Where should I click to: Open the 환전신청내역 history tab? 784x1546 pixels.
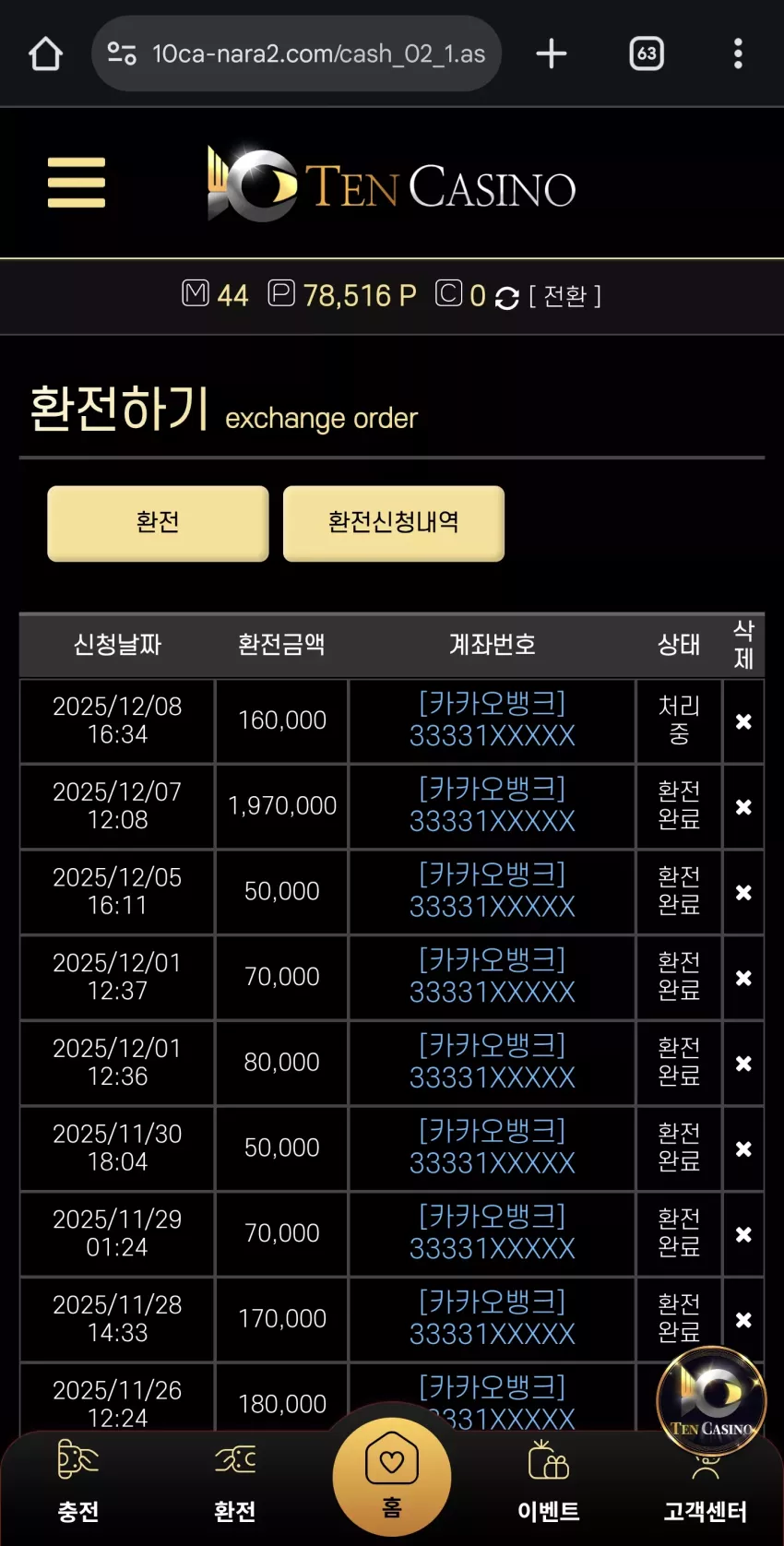394,523
